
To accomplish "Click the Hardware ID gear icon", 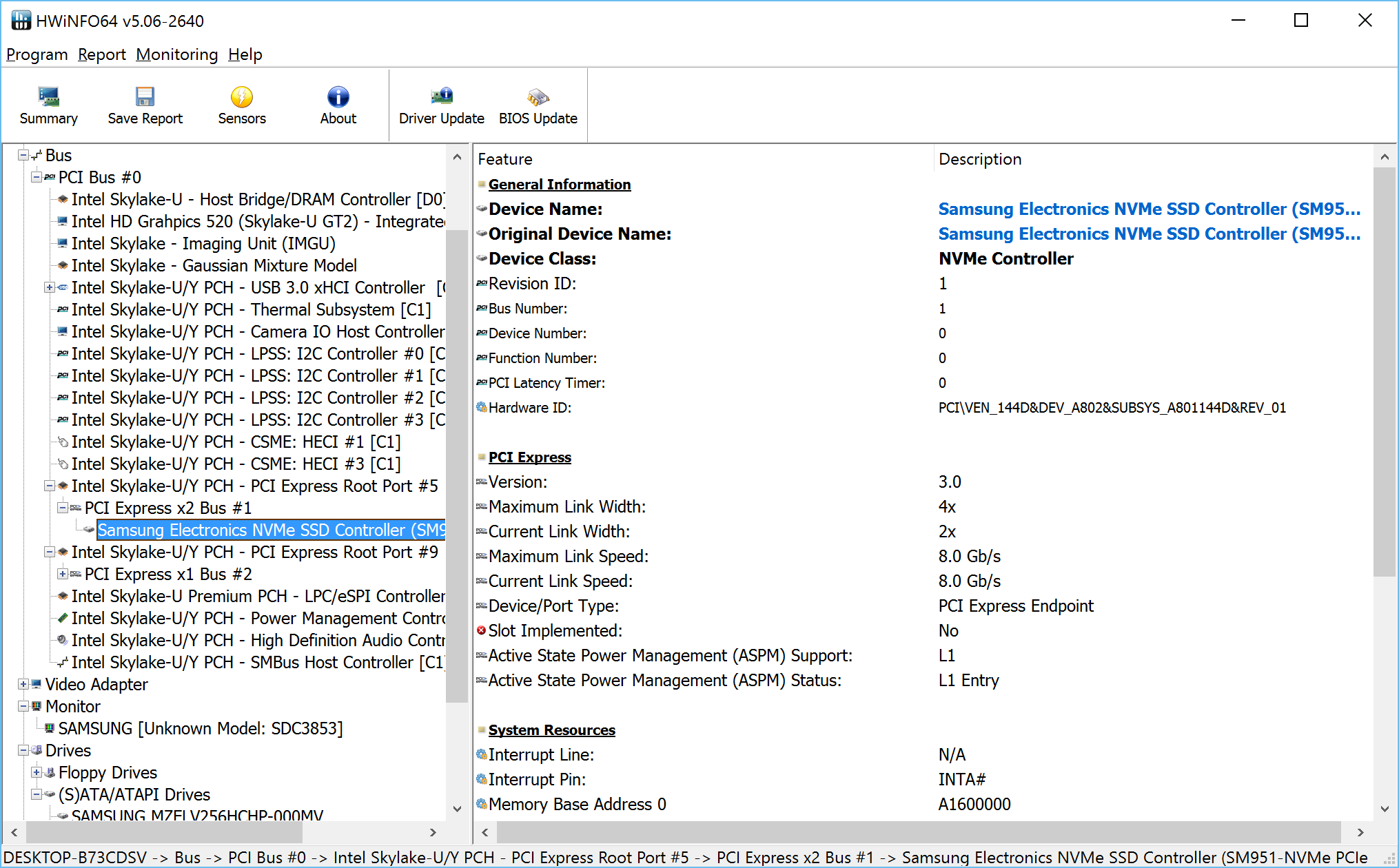I will [x=482, y=407].
